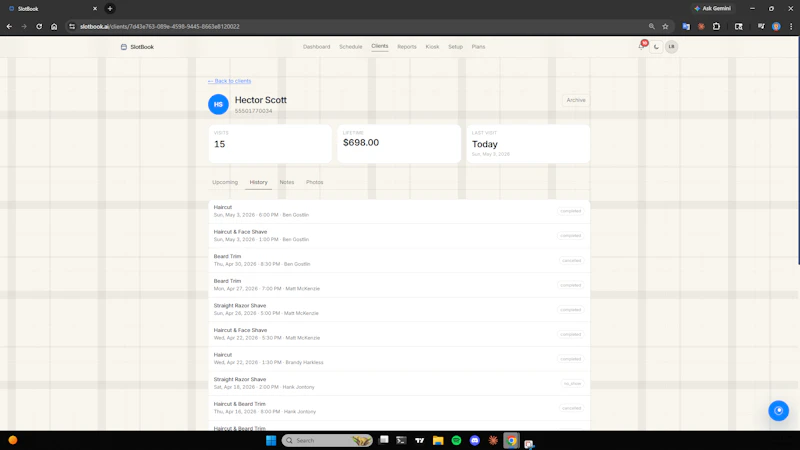Go forward one page in browser
This screenshot has width=800, height=450.
tap(24, 27)
